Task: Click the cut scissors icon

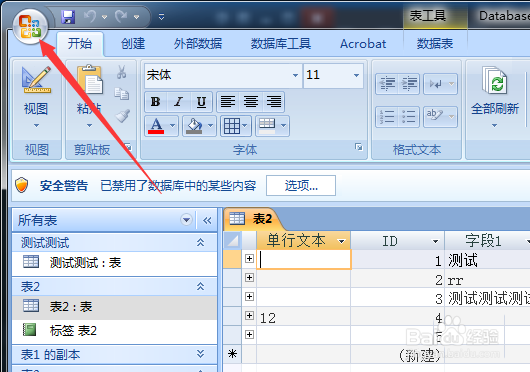Action: (x=122, y=72)
